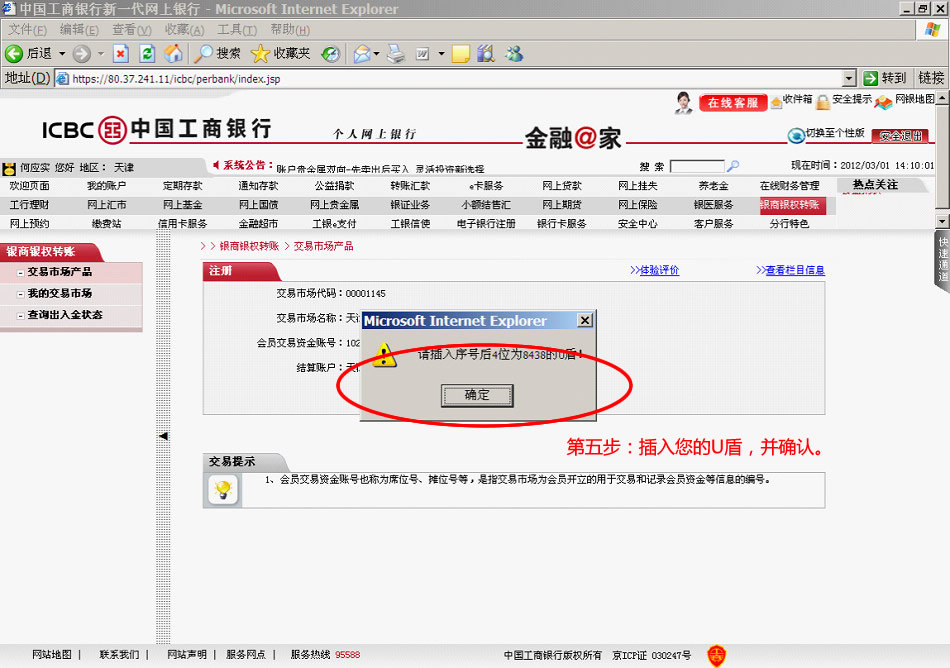Open the Edit icon dropdown arrow

(441, 54)
